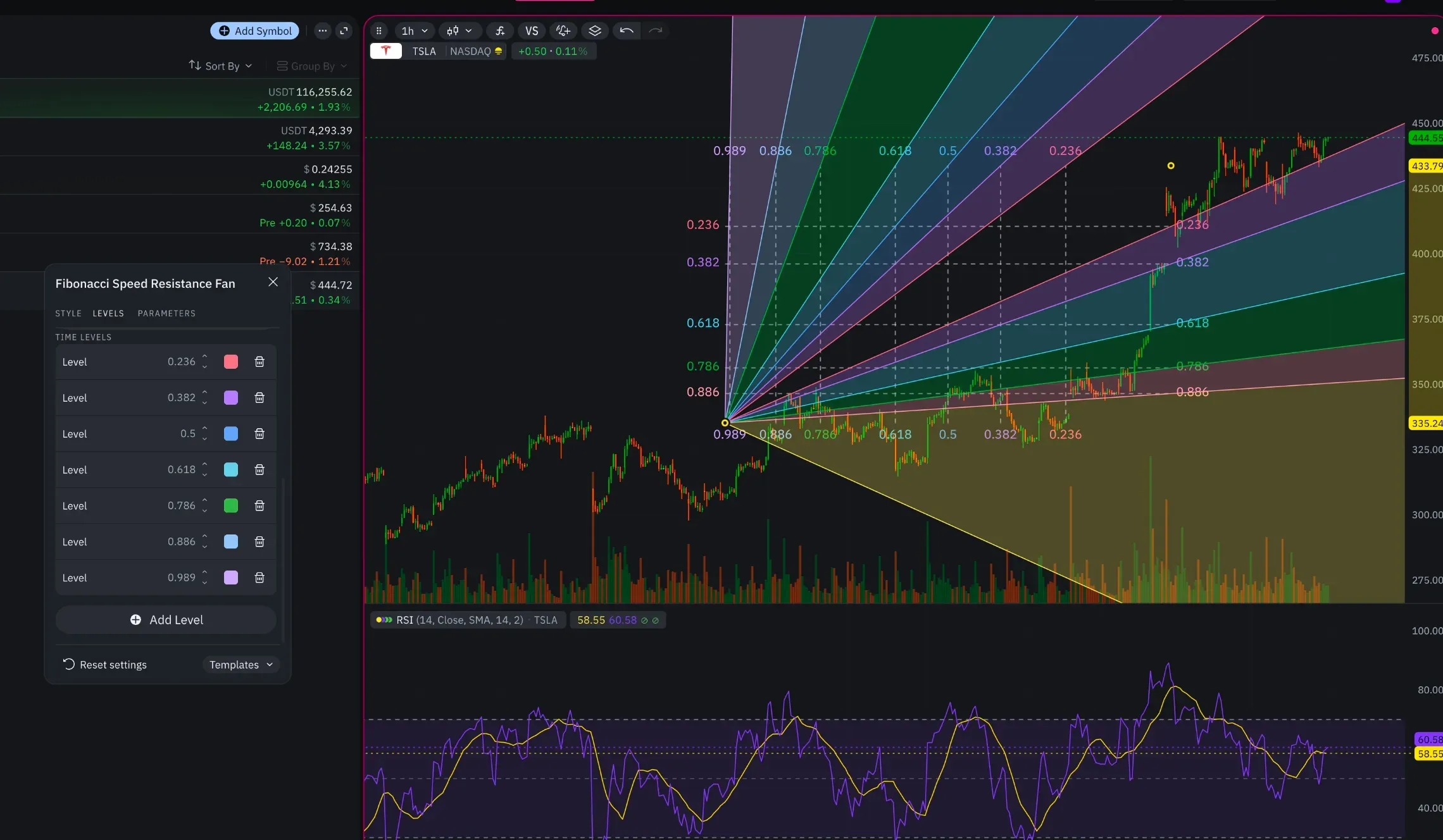Image resolution: width=1443 pixels, height=840 pixels.
Task: Click the 0.382 level value stepper
Action: (x=204, y=398)
